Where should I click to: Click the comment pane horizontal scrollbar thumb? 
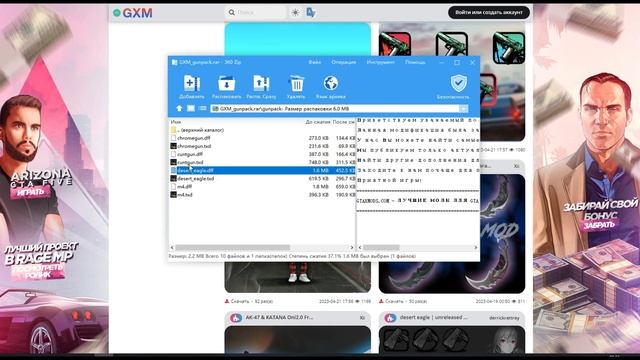pyautogui.click(x=381, y=248)
